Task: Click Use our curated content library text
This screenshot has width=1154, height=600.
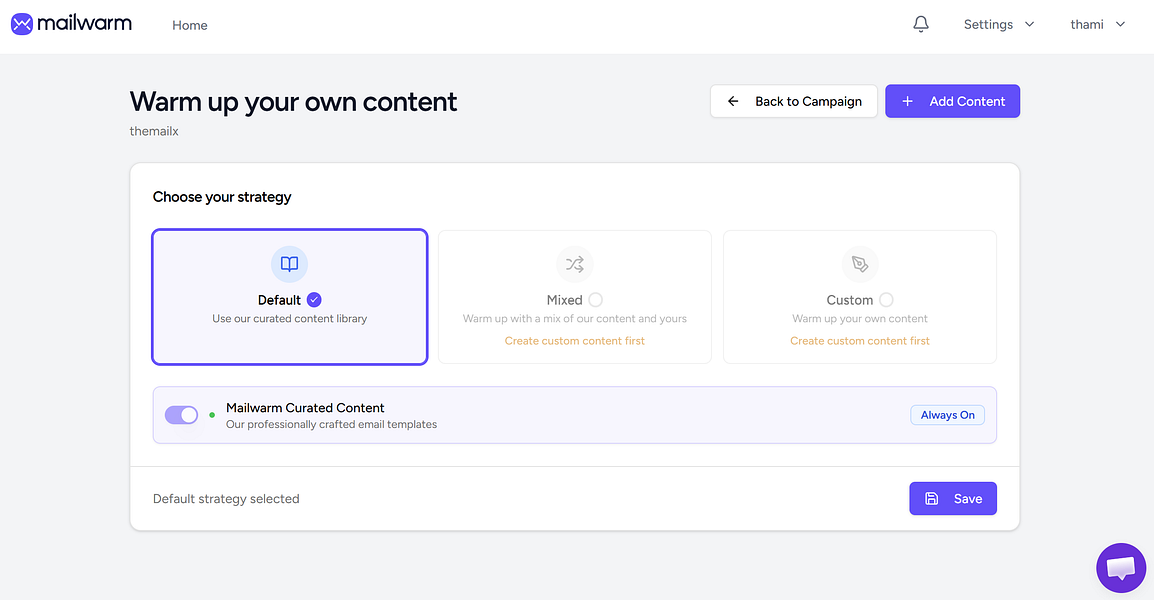Action: pyautogui.click(x=289, y=319)
